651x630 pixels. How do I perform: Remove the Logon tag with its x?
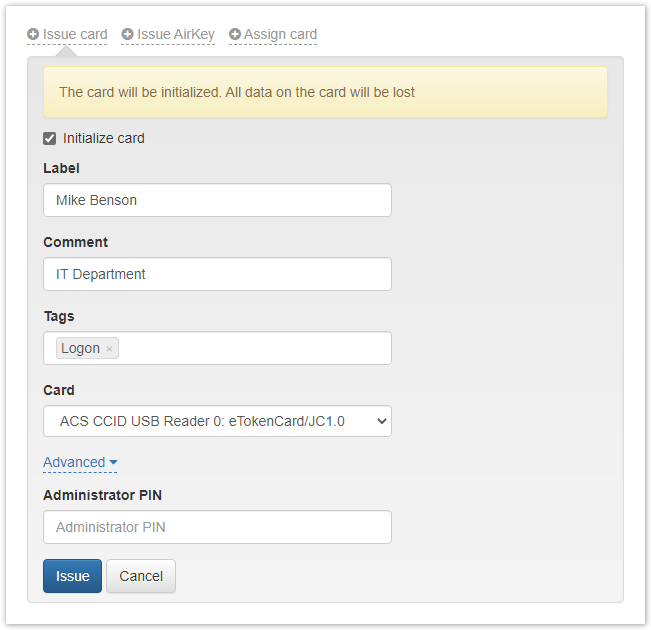pyautogui.click(x=109, y=349)
